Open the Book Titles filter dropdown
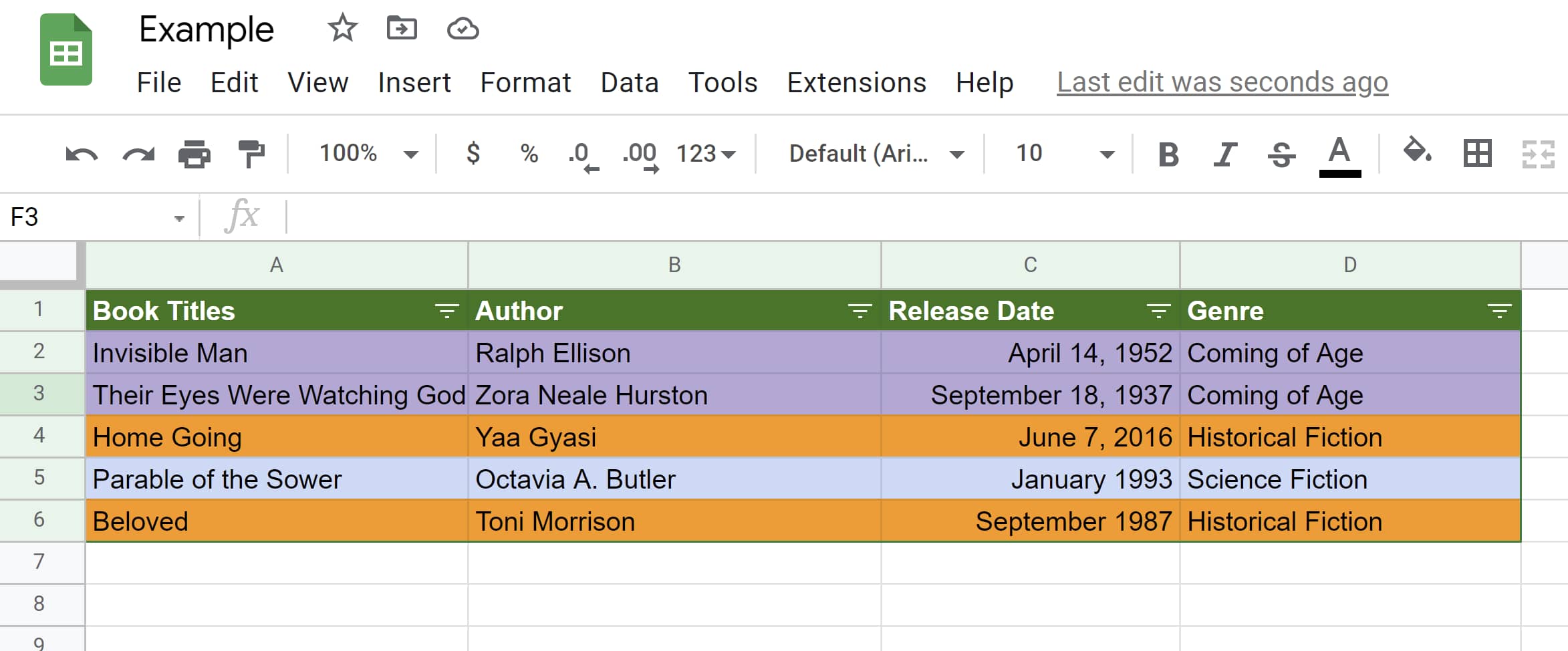Viewport: 1568px width, 651px height. point(446,311)
